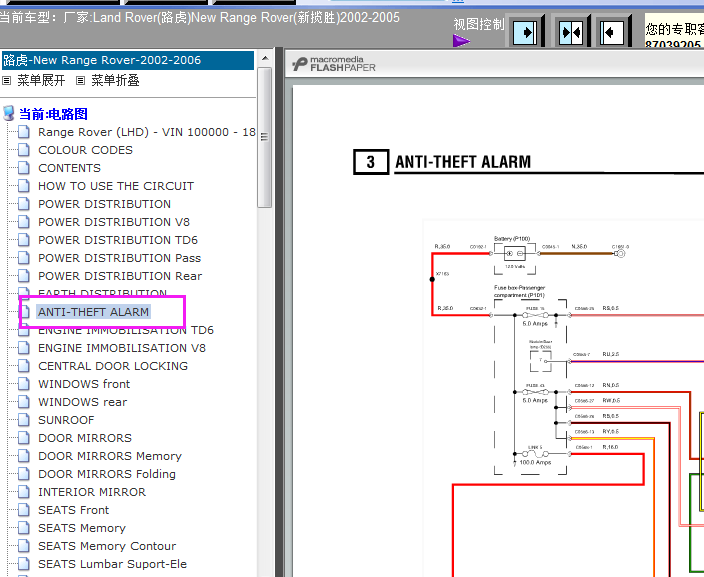Open POWER DISTRIBUTION TD6 diagram
The image size is (704, 577).
[x=118, y=240]
